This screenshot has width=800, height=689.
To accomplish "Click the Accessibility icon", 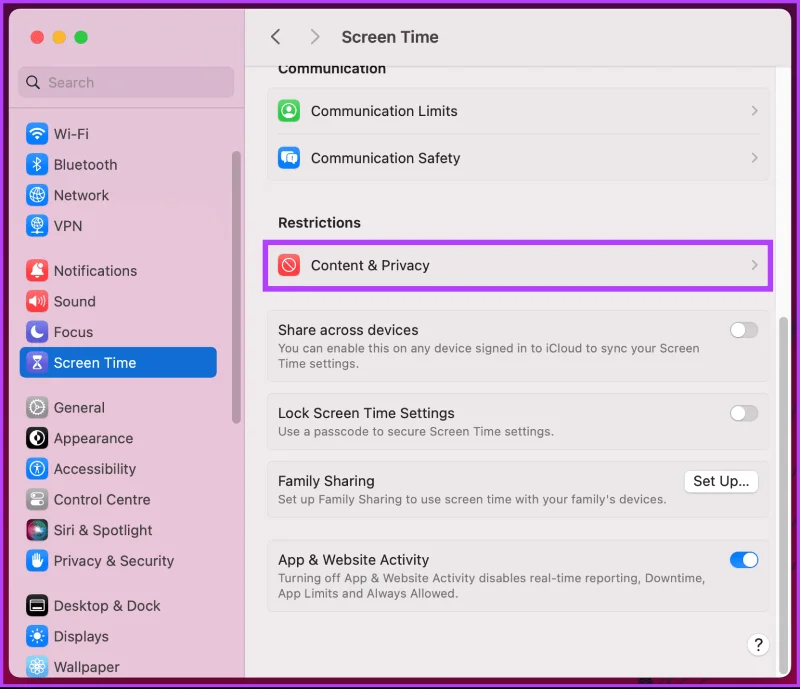I will tap(37, 469).
